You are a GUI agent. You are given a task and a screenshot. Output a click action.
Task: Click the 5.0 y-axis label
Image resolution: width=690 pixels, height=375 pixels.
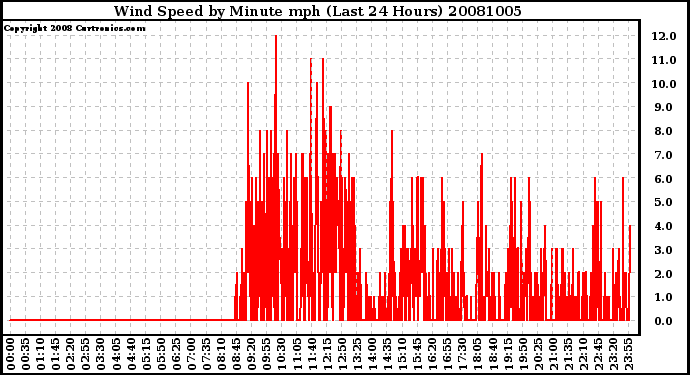[664, 202]
